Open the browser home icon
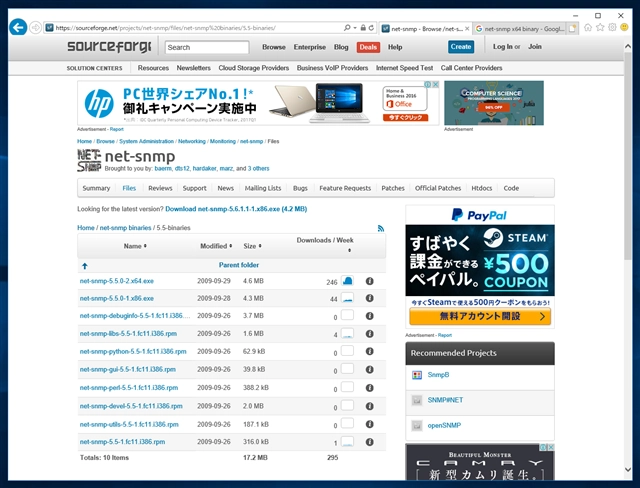Screen dimensions: 640x488 coord(588,27)
